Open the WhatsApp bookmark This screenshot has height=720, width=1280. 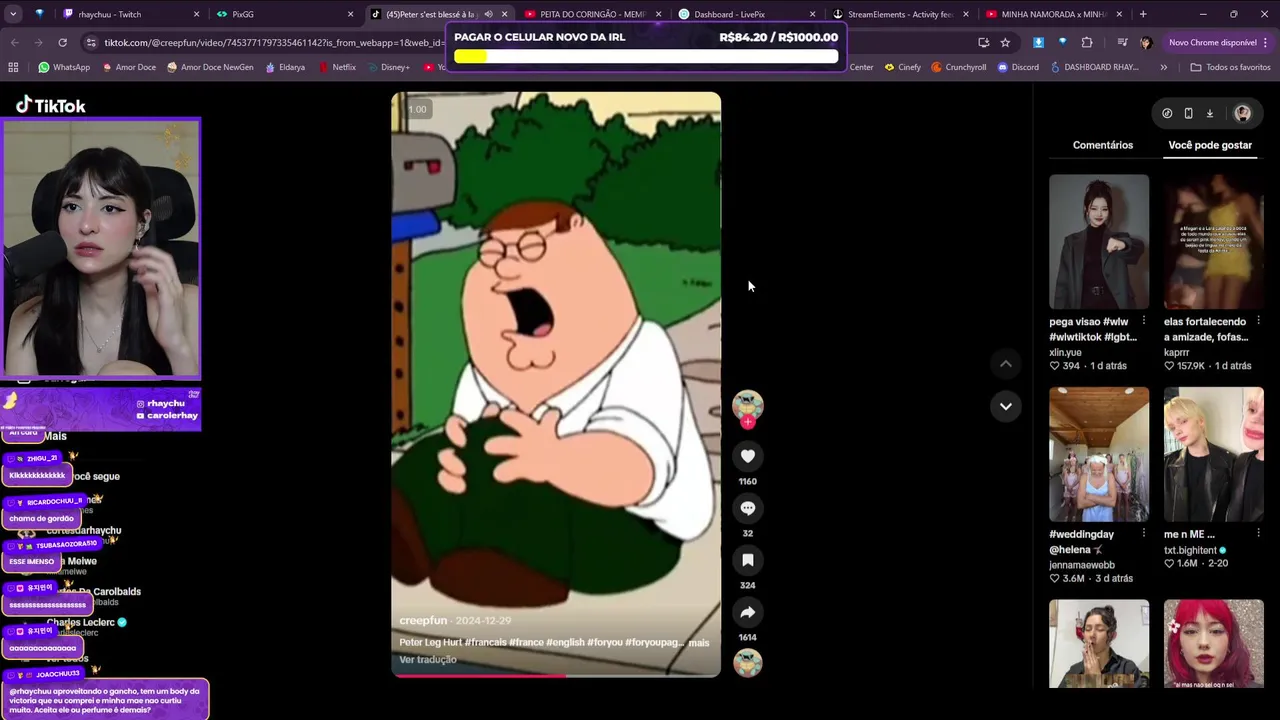(64, 67)
